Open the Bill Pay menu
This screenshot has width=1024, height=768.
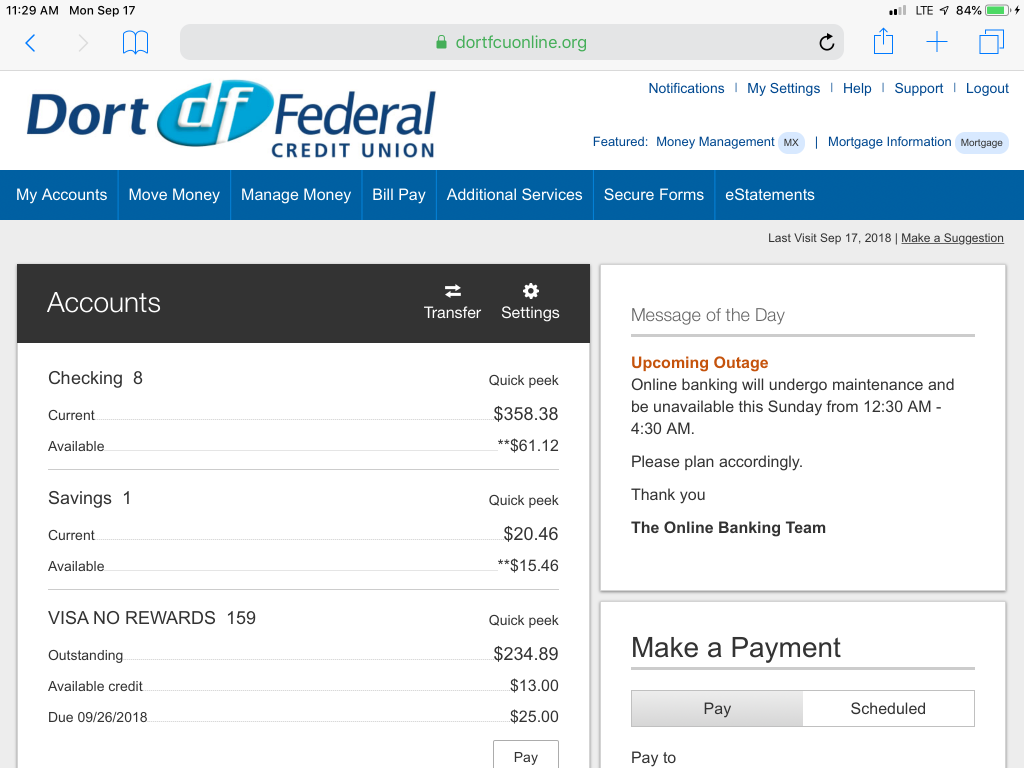[399, 195]
